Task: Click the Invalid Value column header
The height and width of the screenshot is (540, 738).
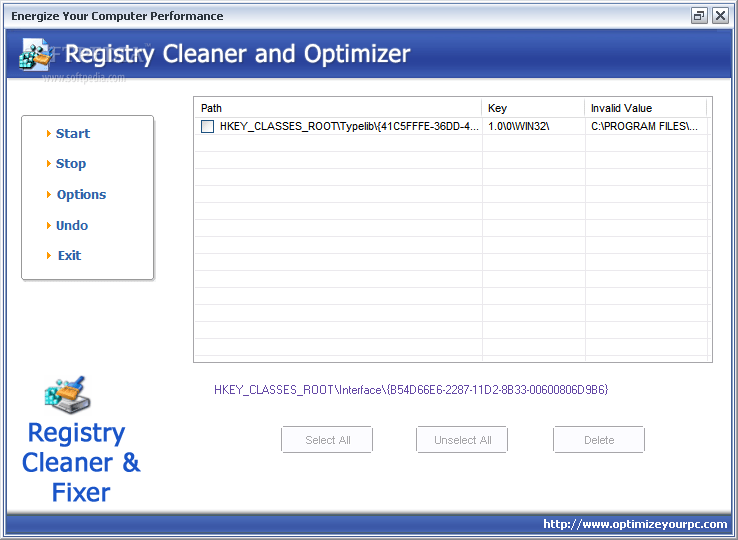Action: [x=646, y=108]
